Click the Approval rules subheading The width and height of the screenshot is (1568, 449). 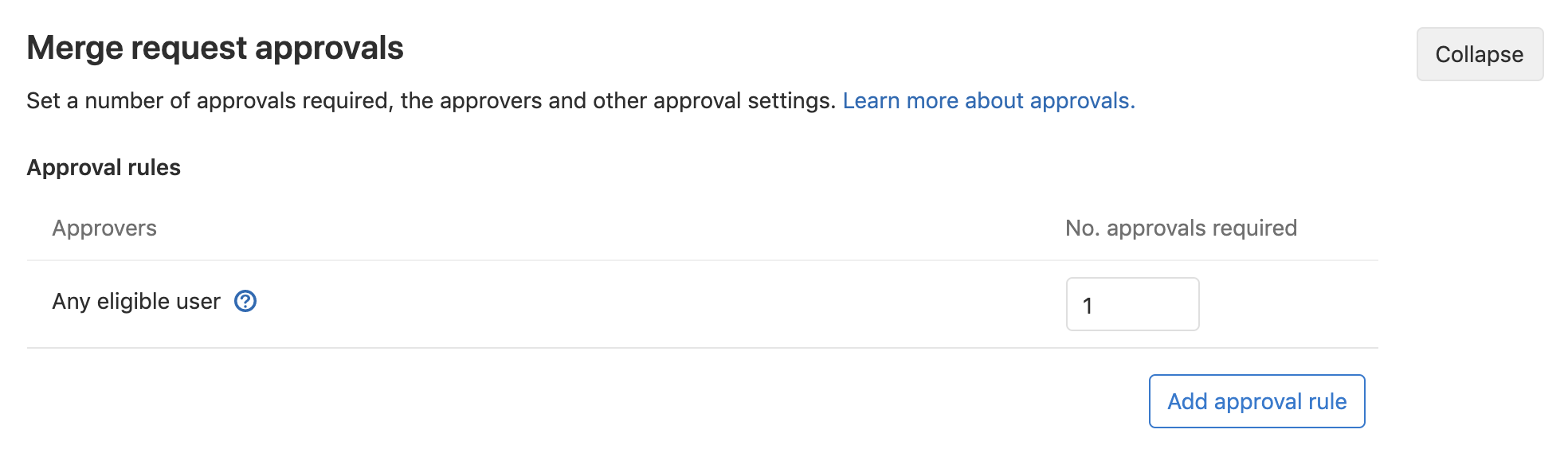point(104,168)
